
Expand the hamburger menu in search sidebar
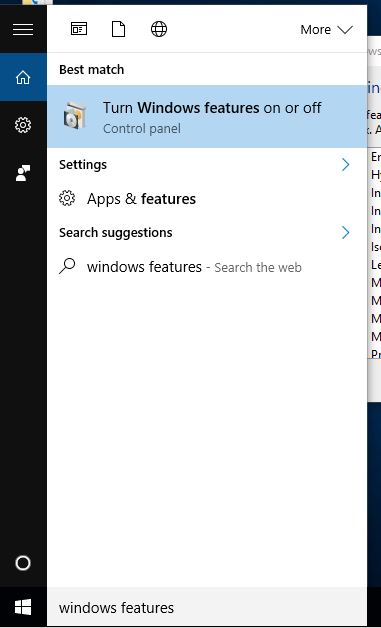[23, 29]
